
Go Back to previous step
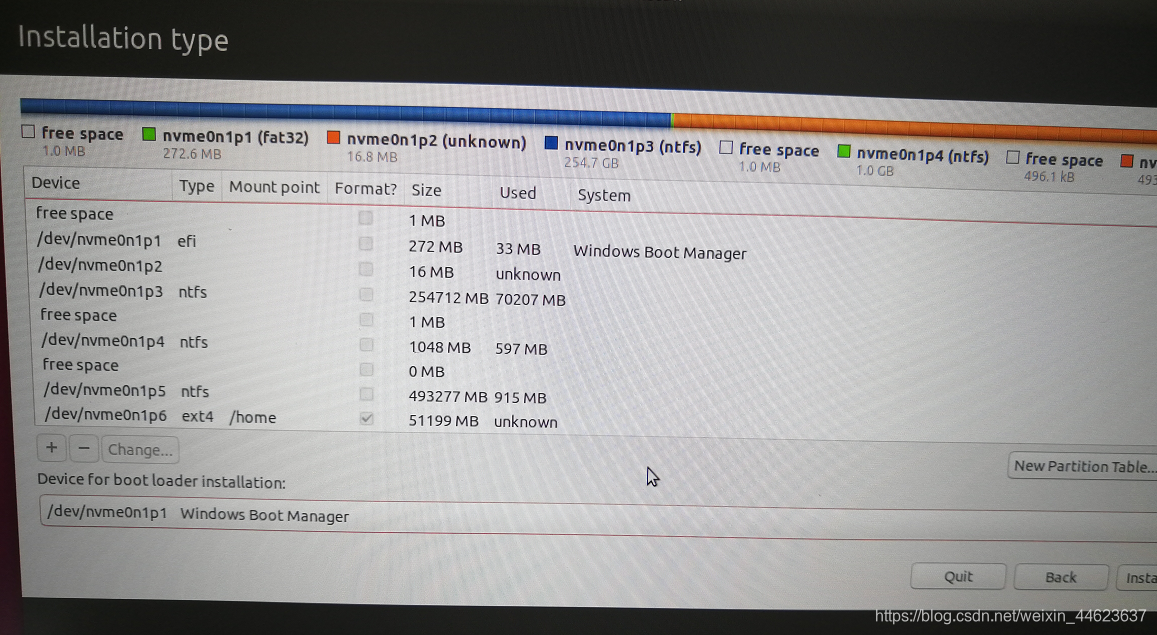click(1060, 577)
